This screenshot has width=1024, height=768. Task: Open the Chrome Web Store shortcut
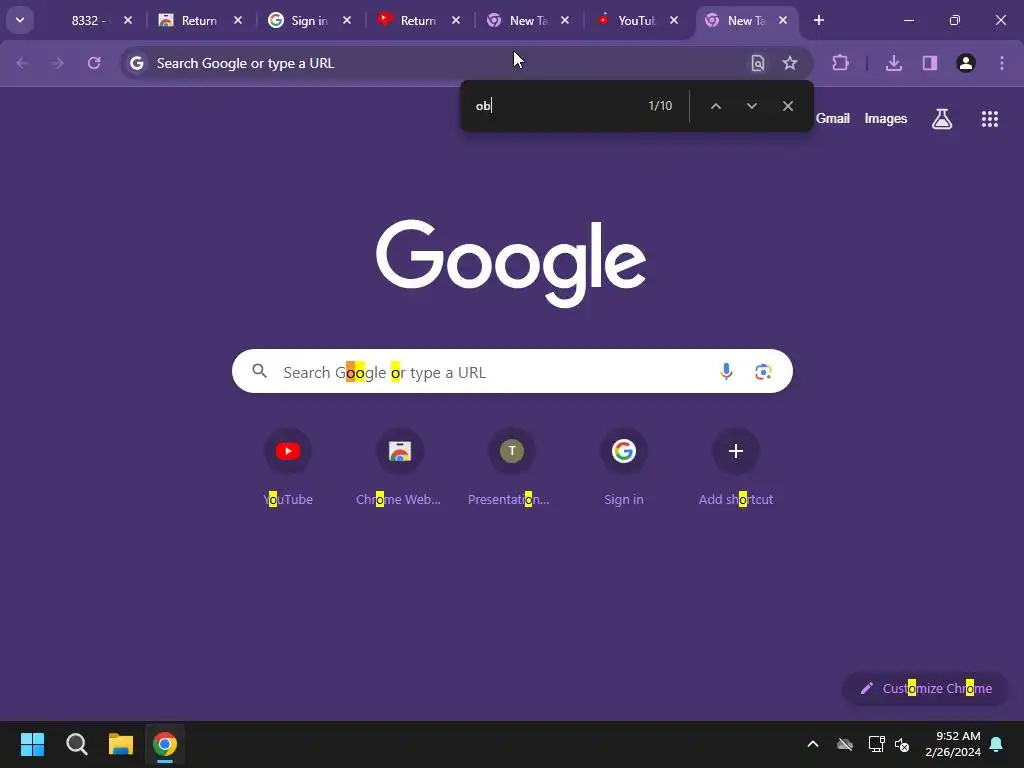click(x=400, y=468)
